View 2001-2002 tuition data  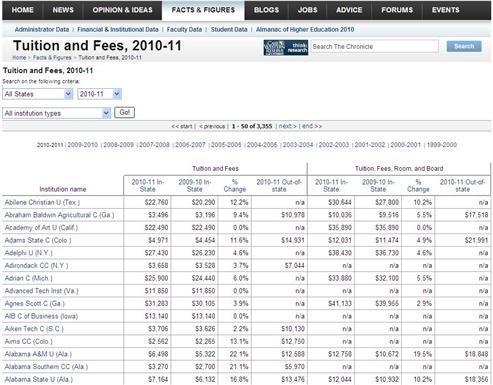pyautogui.click(x=370, y=145)
